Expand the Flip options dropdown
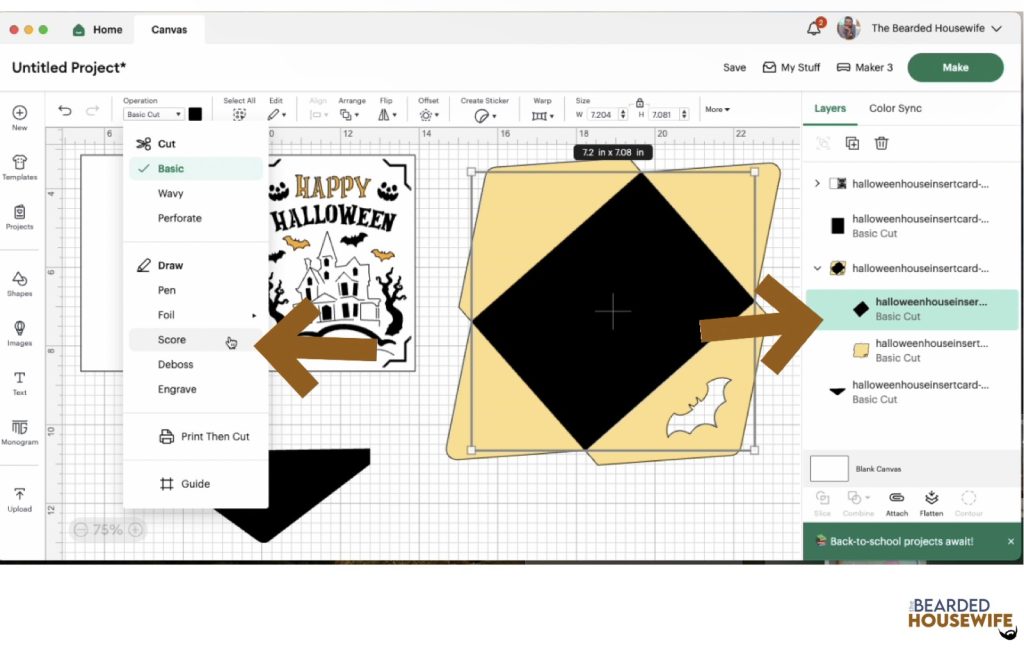The height and width of the screenshot is (651, 1024). [388, 114]
